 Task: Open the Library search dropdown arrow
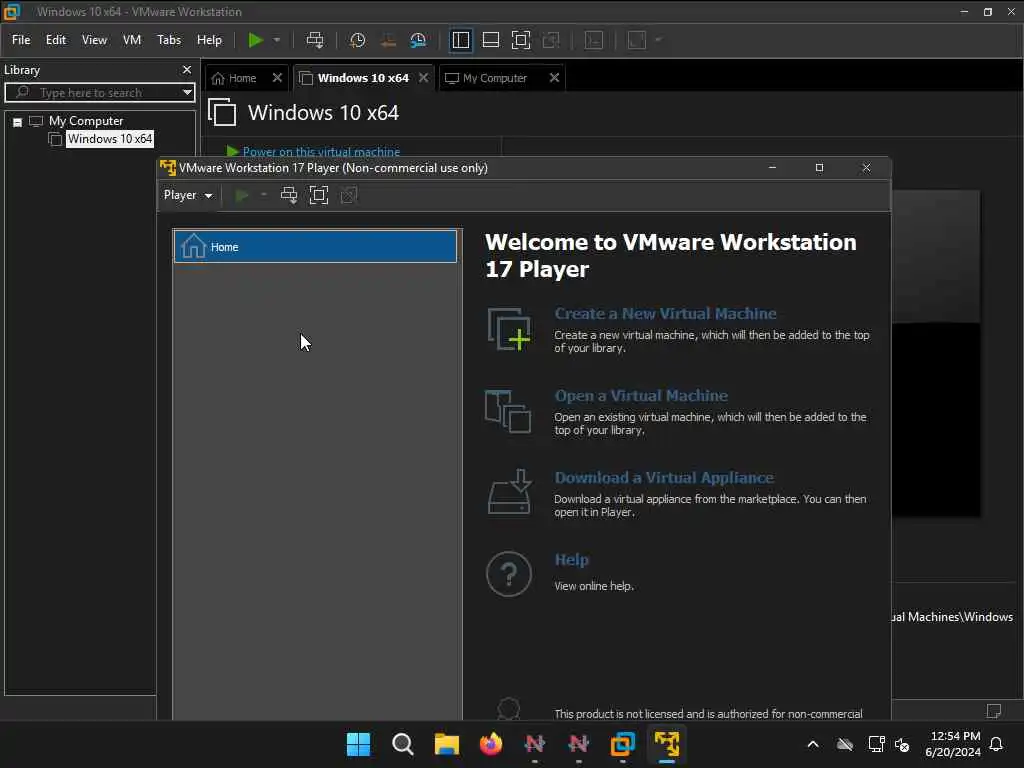pos(187,92)
